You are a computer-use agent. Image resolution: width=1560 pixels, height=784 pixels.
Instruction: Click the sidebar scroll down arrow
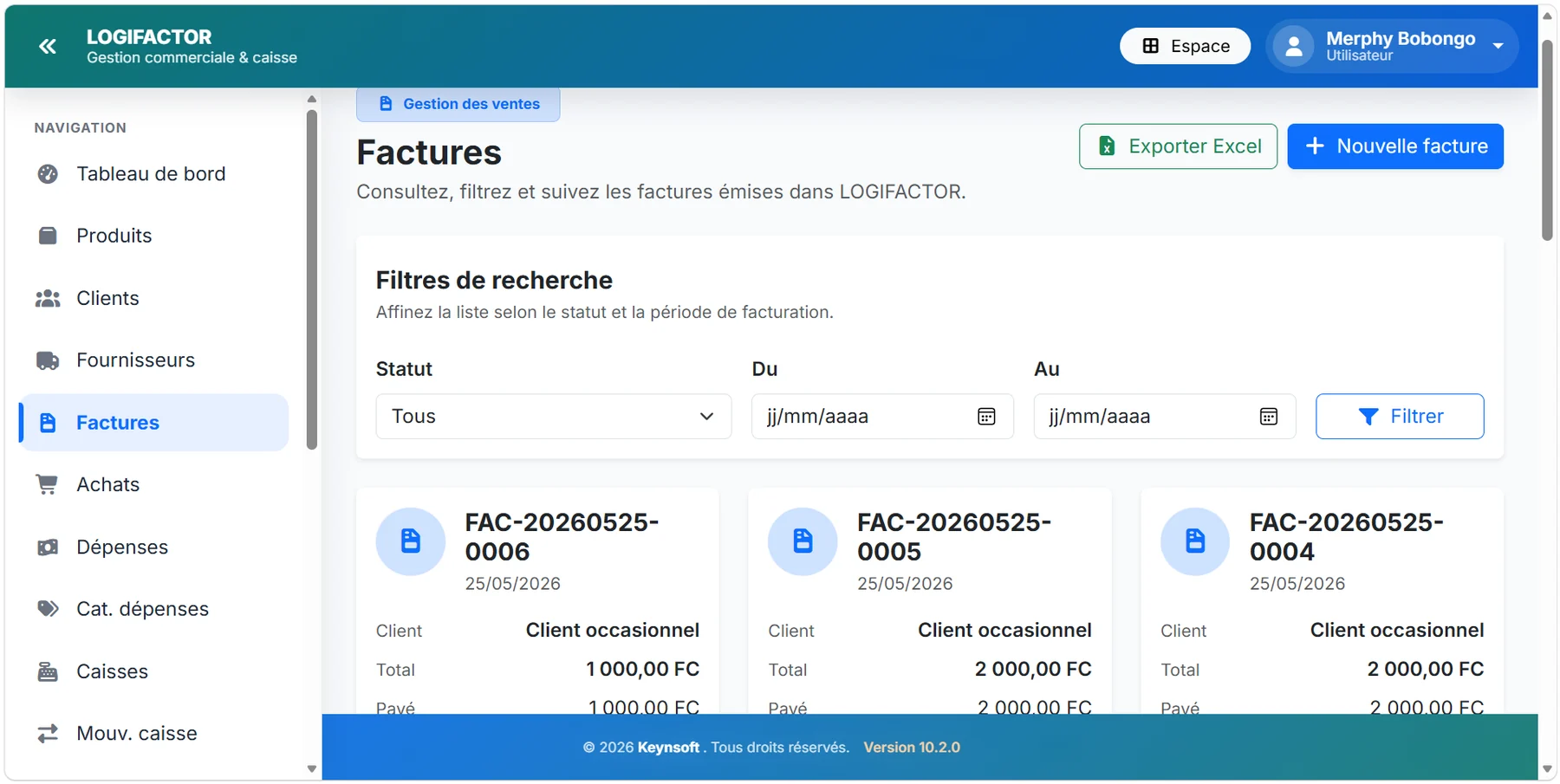pyautogui.click(x=312, y=769)
